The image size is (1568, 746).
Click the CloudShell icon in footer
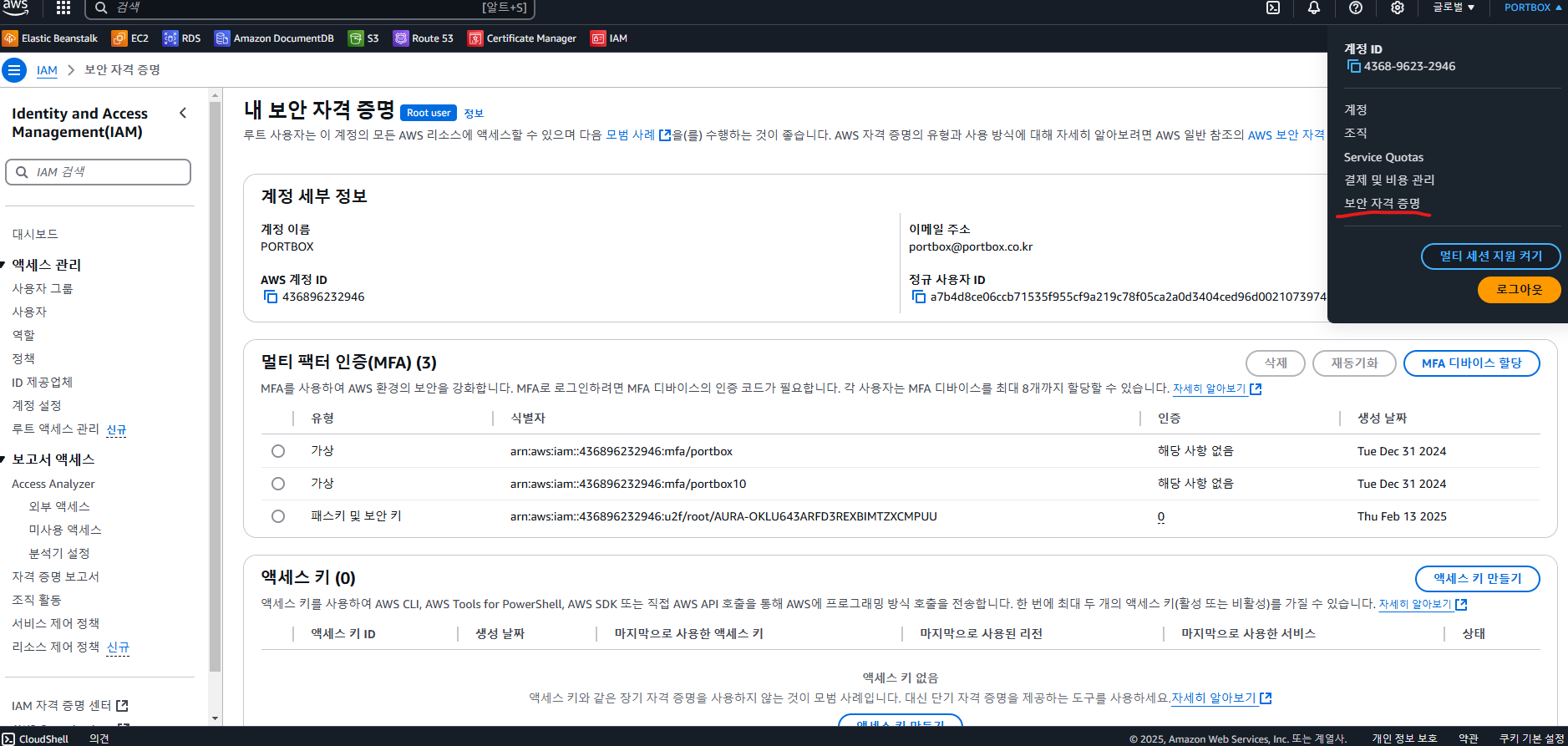point(8,738)
